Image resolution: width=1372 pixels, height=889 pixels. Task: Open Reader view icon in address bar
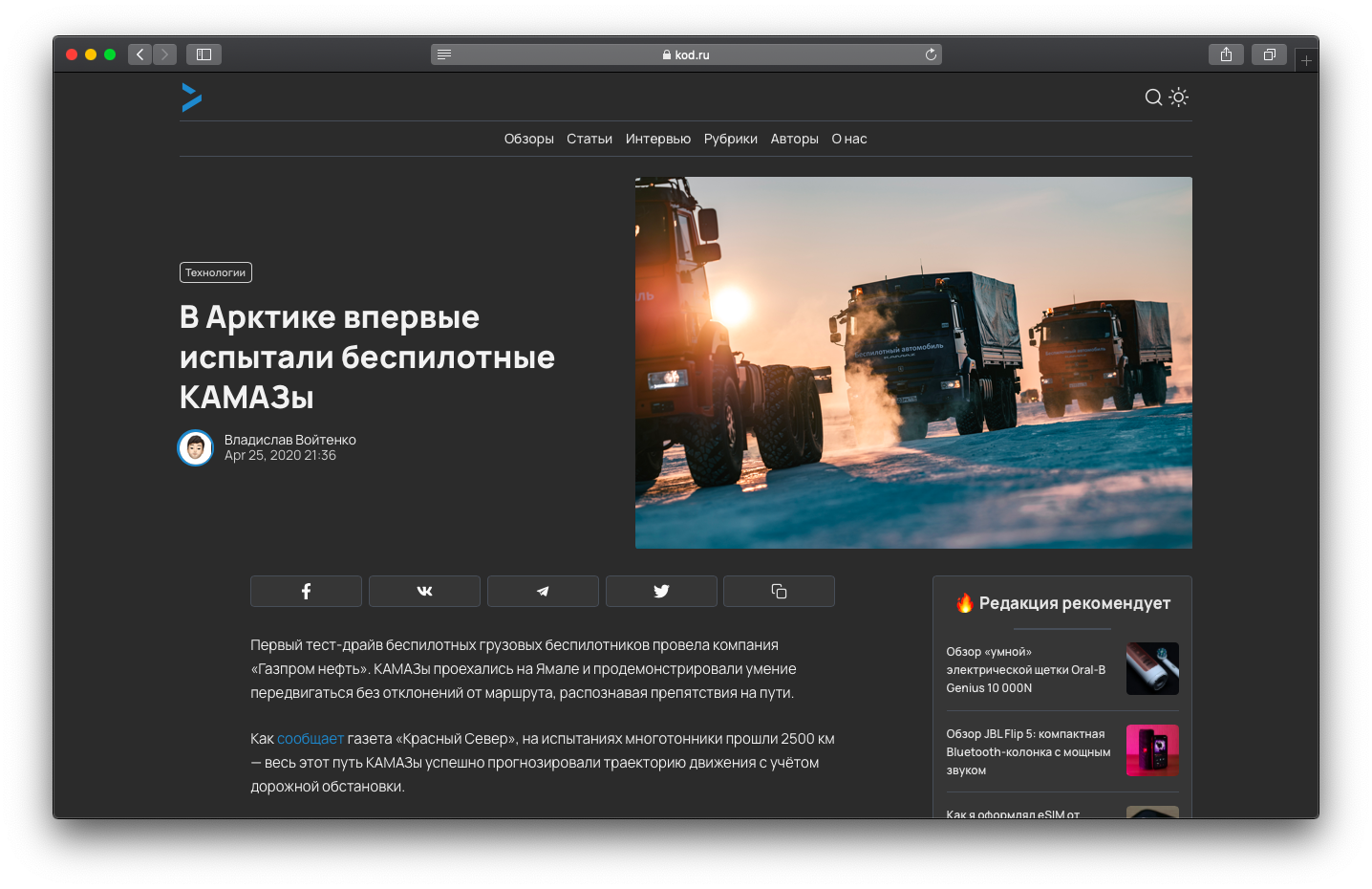point(444,54)
